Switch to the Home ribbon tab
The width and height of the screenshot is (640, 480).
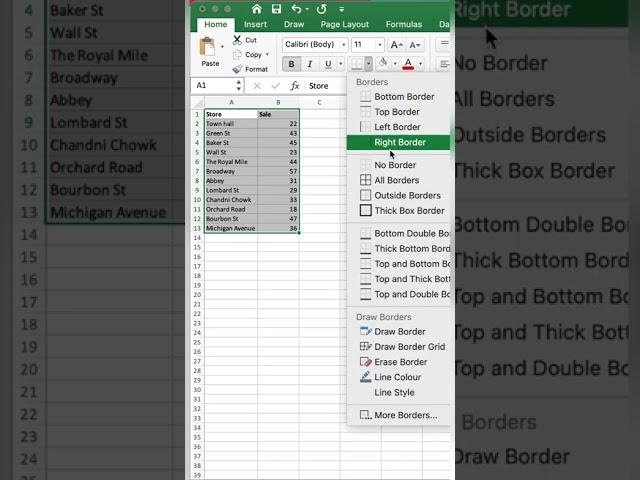tap(216, 24)
